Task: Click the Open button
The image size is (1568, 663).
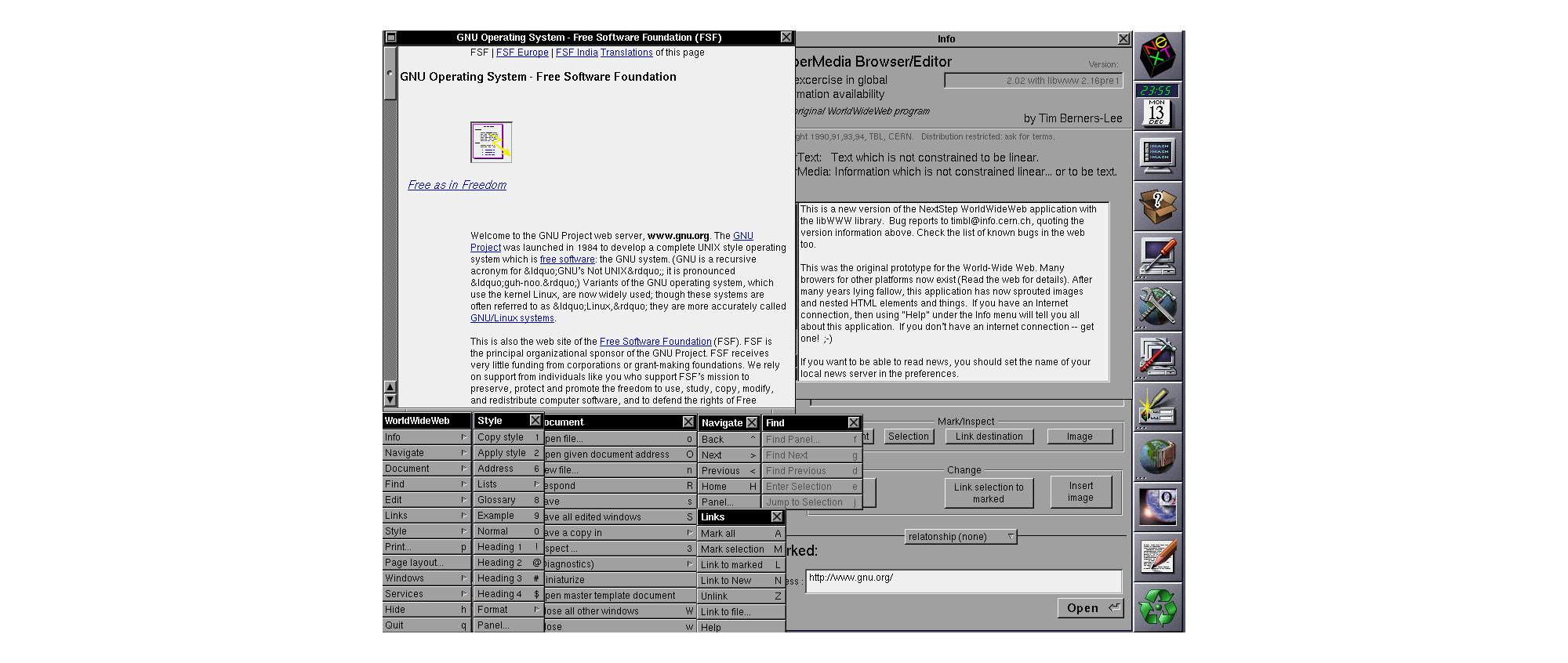Action: coord(1091,608)
